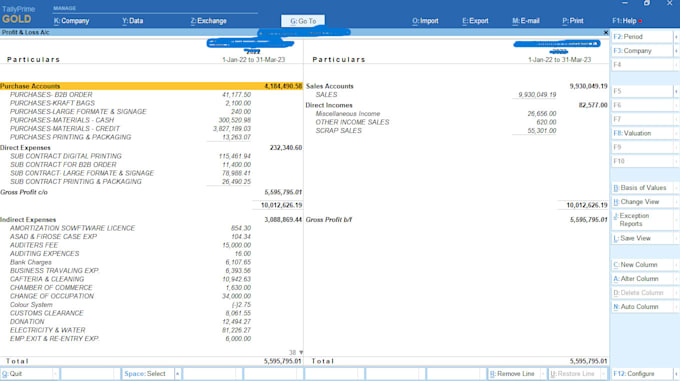Open the Z: Exchange menu
This screenshot has width=680, height=381.
(x=208, y=21)
